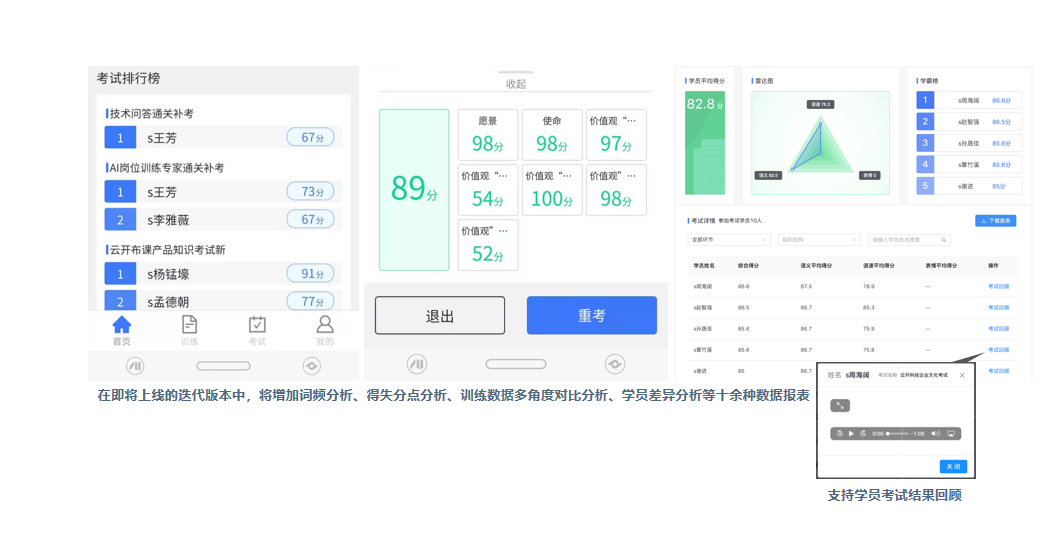Click the 语义 83.5 radar chart label
The height and width of the screenshot is (542, 1062).
pos(768,175)
